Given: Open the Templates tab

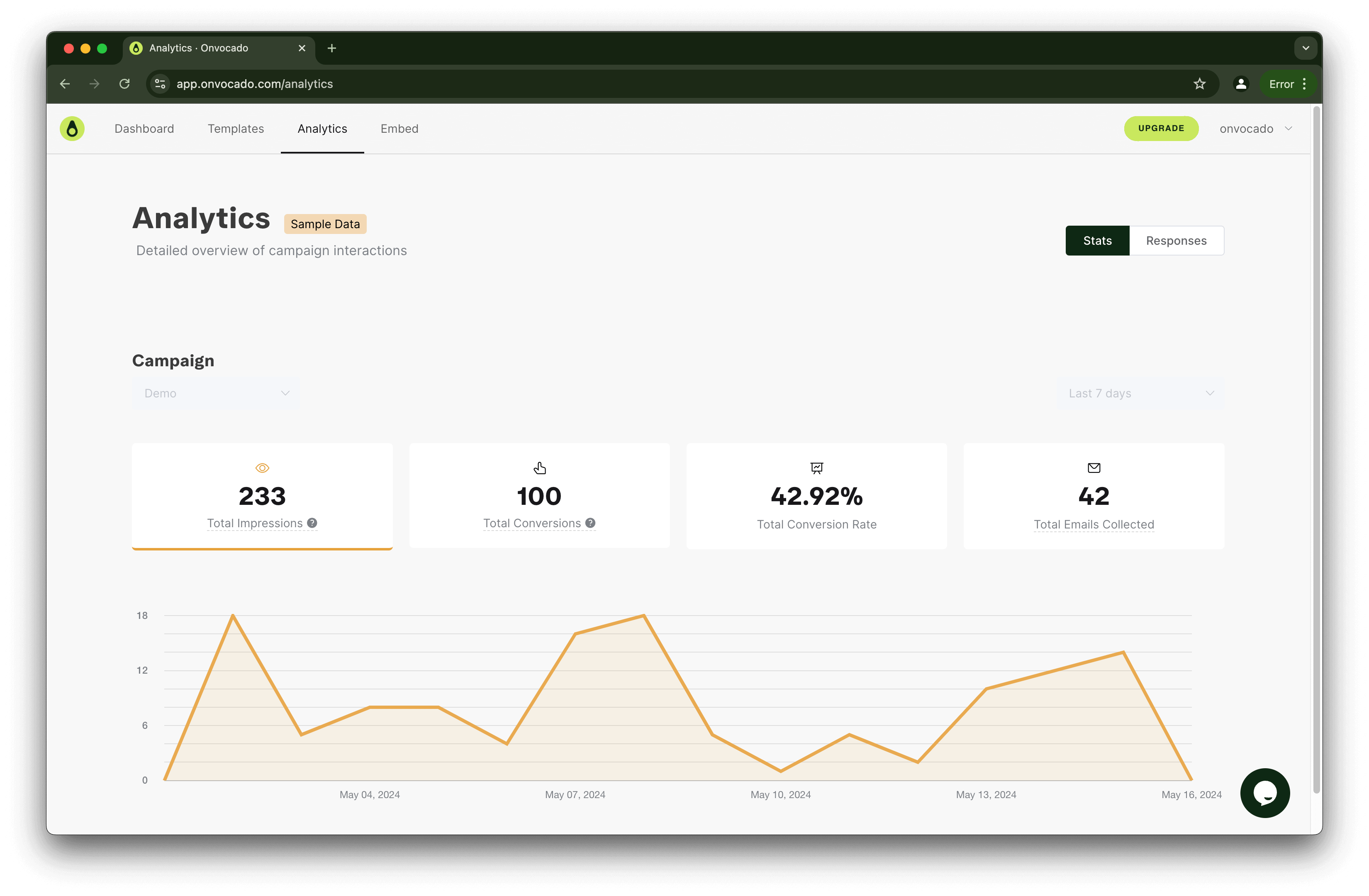Looking at the screenshot, I should tap(236, 129).
